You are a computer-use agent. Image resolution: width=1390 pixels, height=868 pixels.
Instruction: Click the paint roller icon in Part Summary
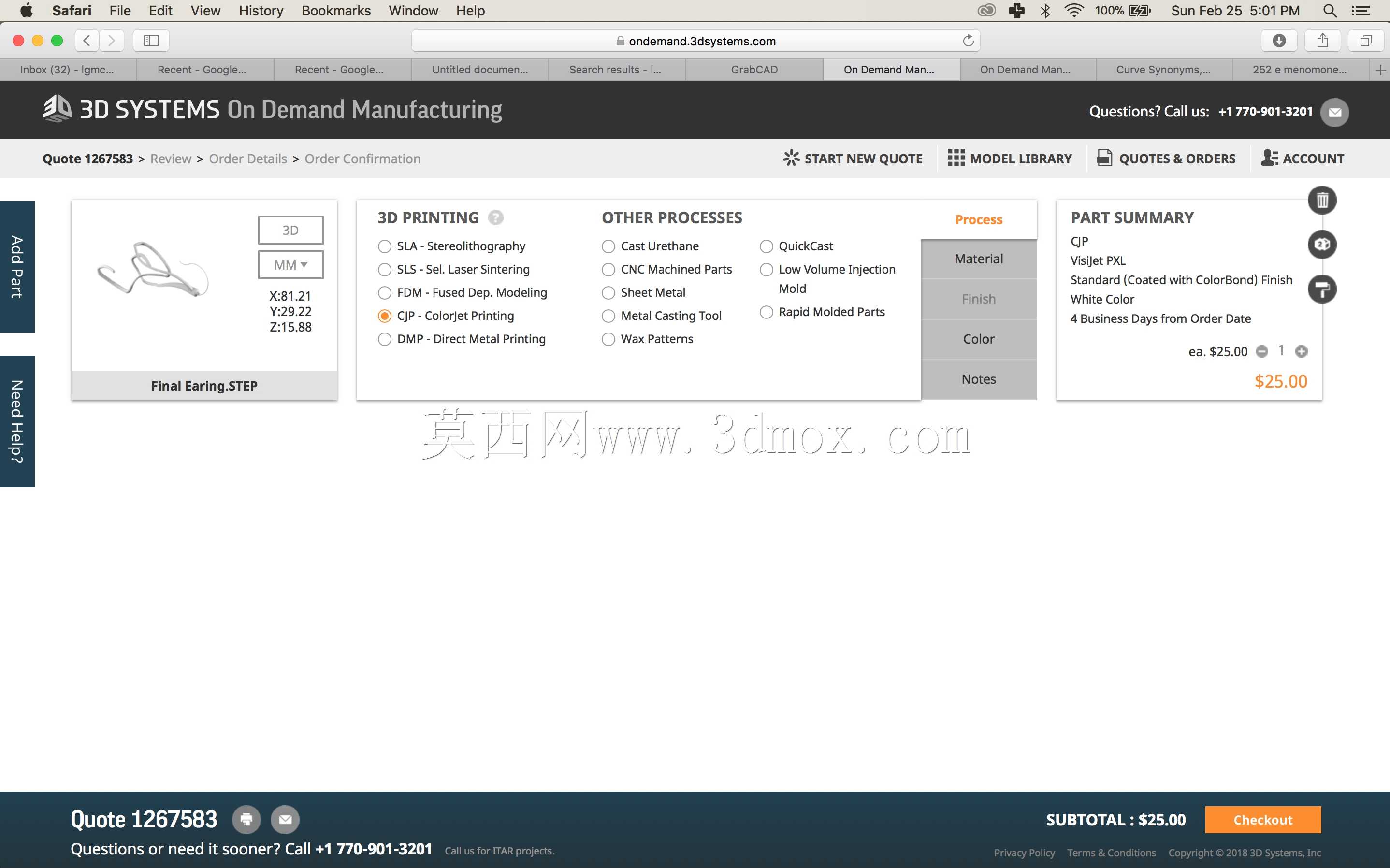tap(1322, 289)
